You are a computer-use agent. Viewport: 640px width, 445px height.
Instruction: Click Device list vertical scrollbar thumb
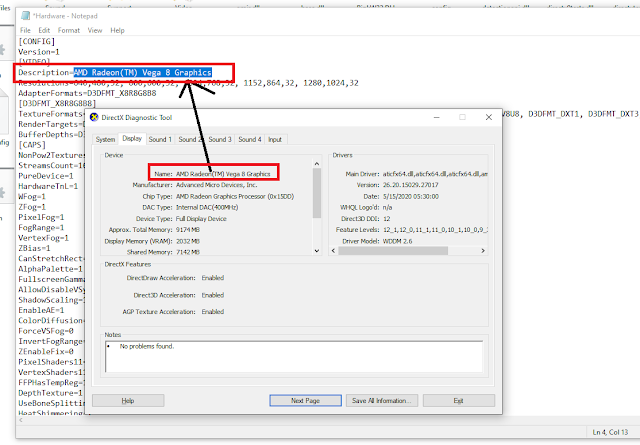point(317,193)
